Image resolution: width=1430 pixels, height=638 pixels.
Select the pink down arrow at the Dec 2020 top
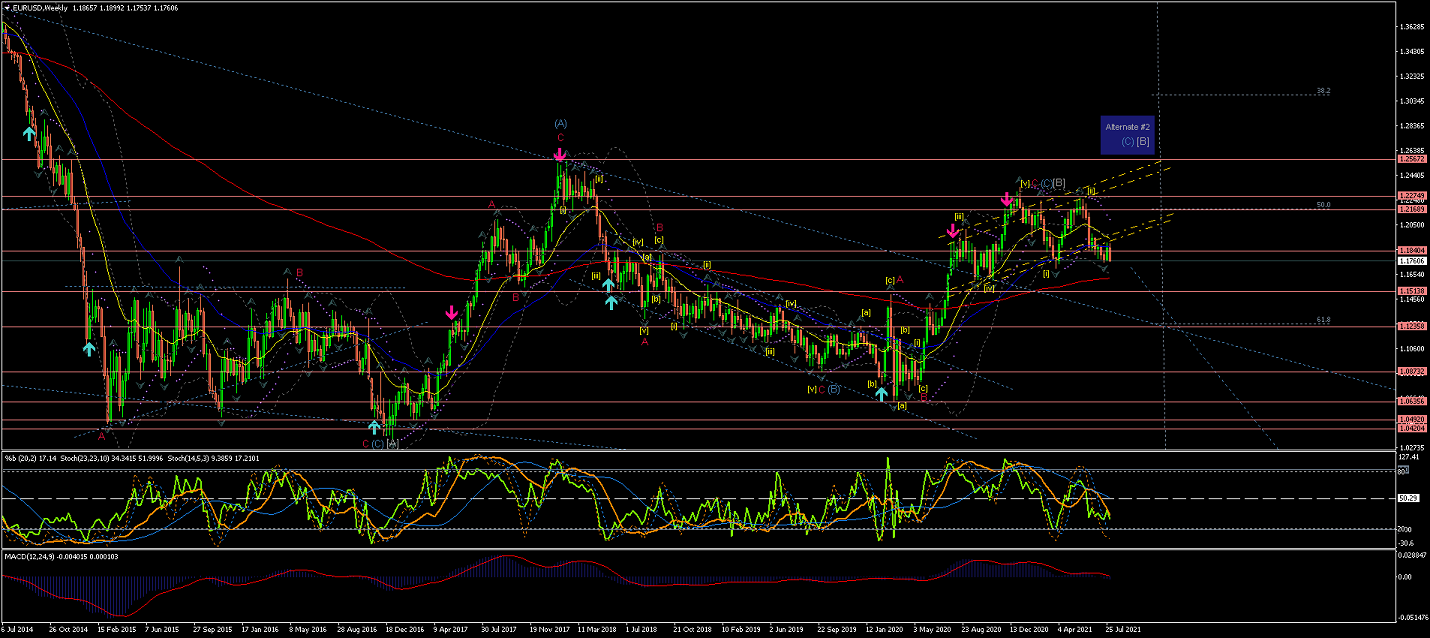point(1008,199)
